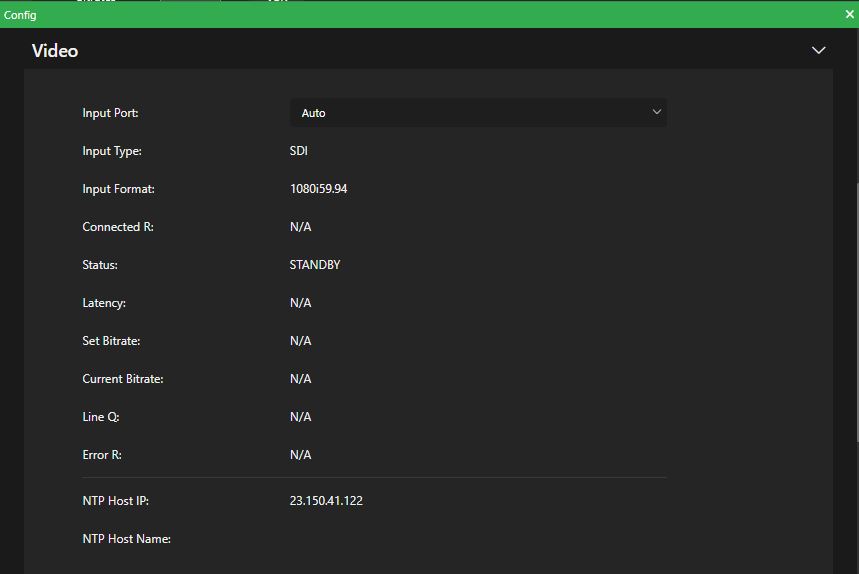Click the N/A value for Connected R
859x574 pixels.
[301, 227]
